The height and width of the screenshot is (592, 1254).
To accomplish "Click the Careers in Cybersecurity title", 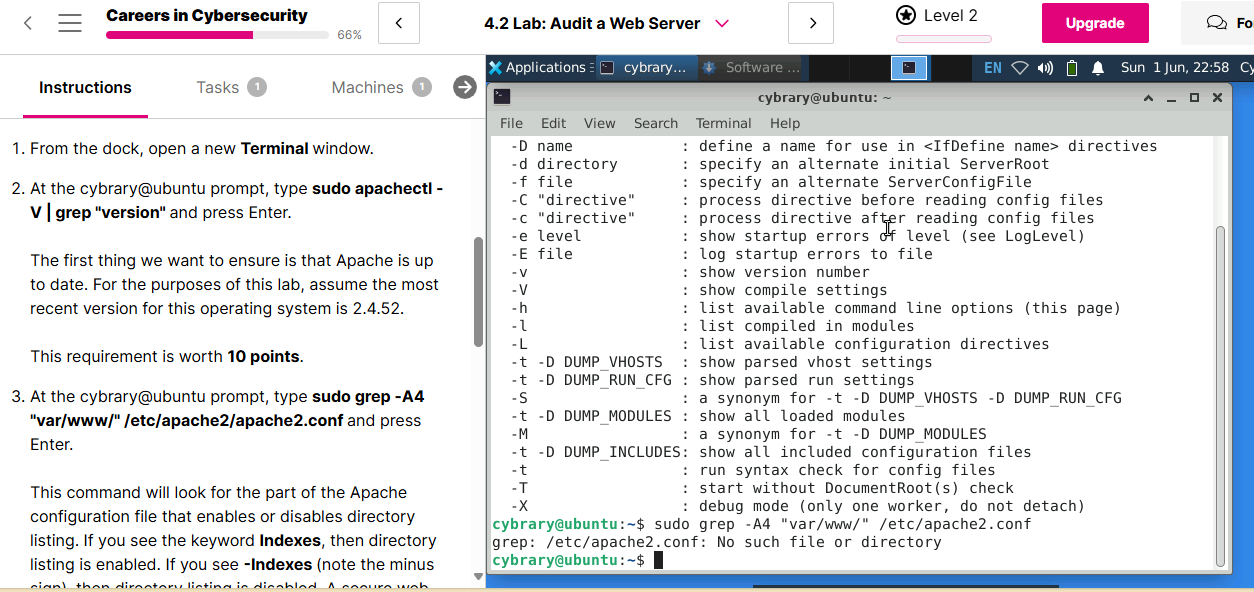I will (x=207, y=15).
